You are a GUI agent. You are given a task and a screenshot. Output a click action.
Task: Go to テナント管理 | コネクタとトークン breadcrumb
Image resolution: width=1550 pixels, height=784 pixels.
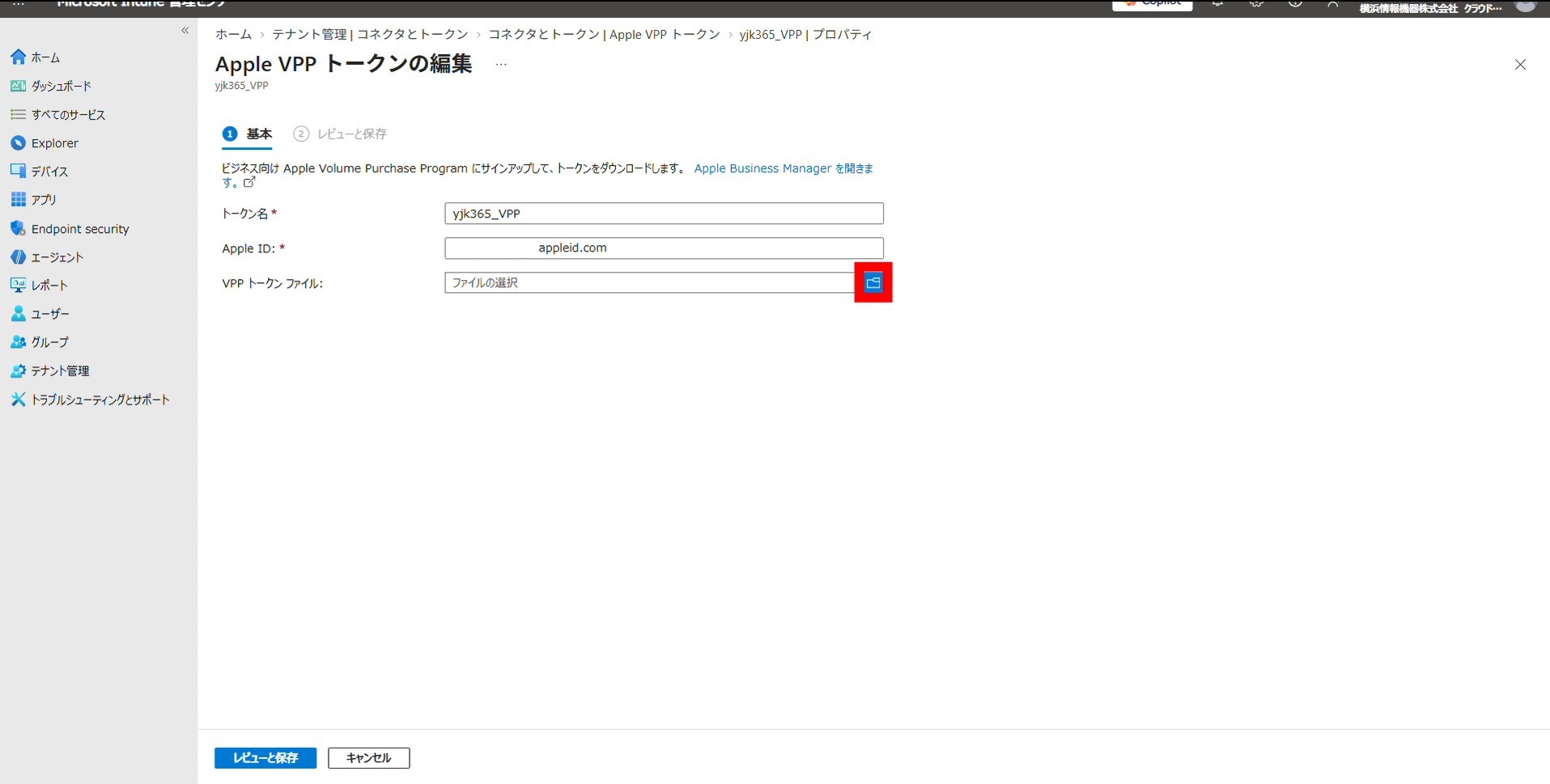[x=370, y=35]
